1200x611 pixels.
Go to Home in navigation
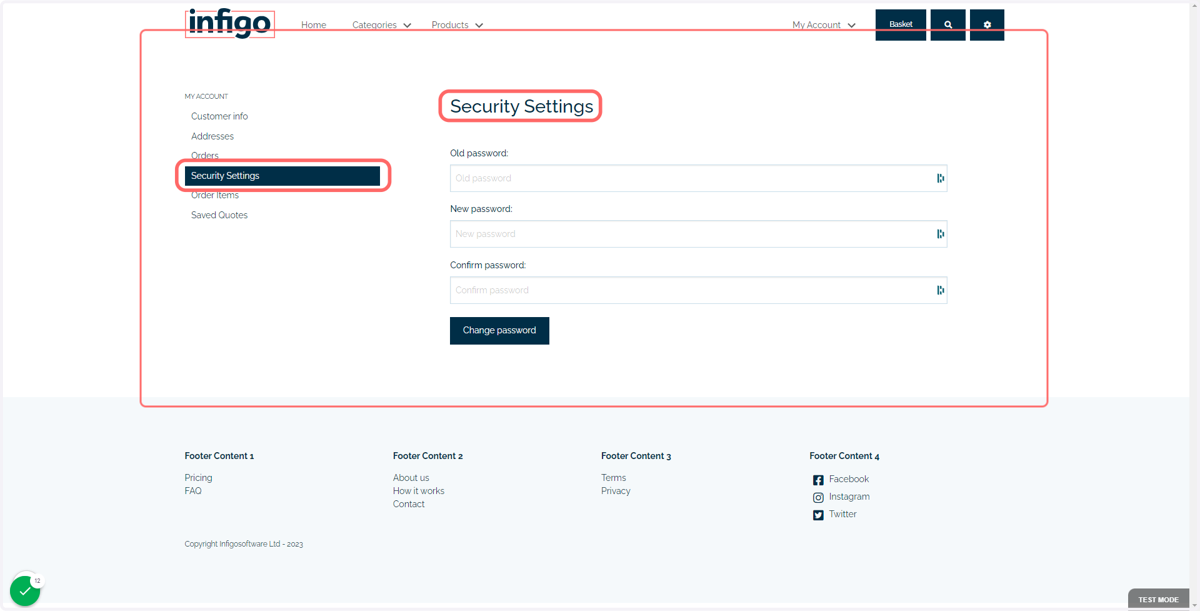314,25
